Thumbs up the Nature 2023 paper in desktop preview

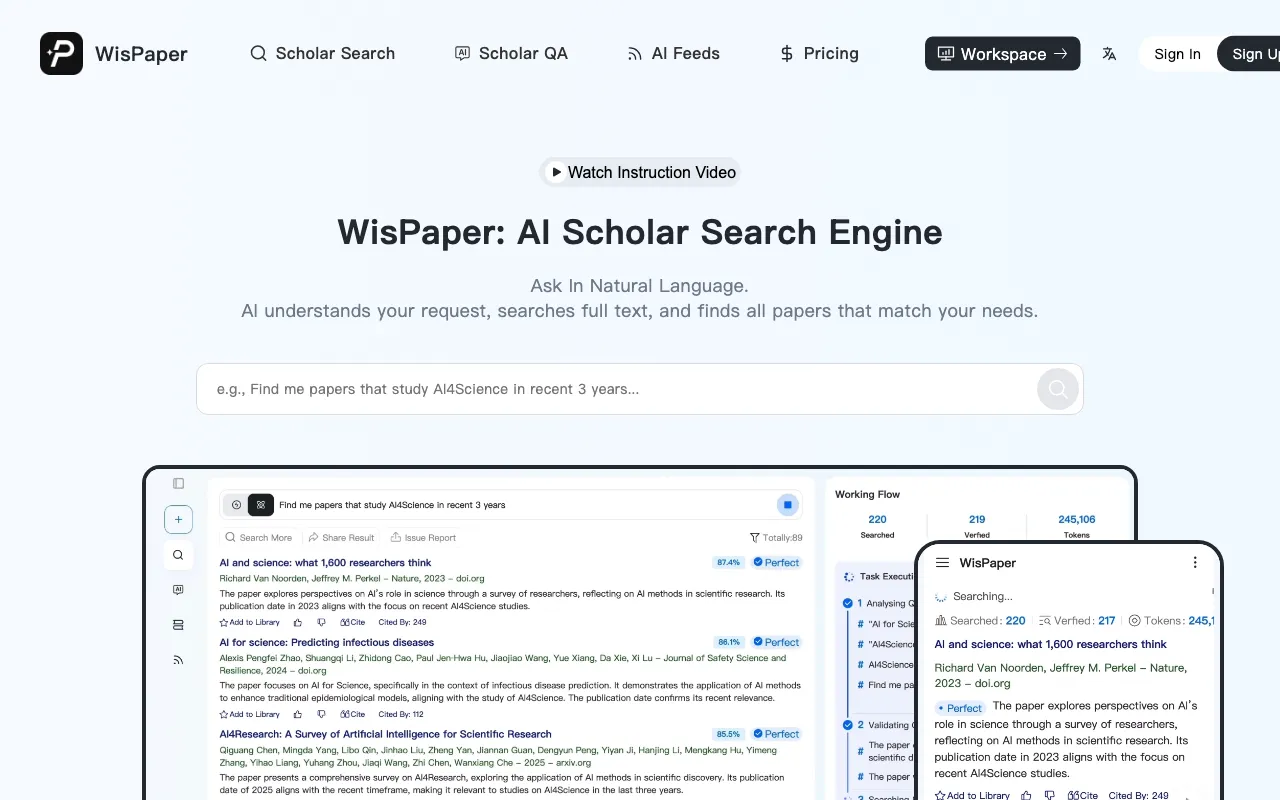(x=298, y=622)
